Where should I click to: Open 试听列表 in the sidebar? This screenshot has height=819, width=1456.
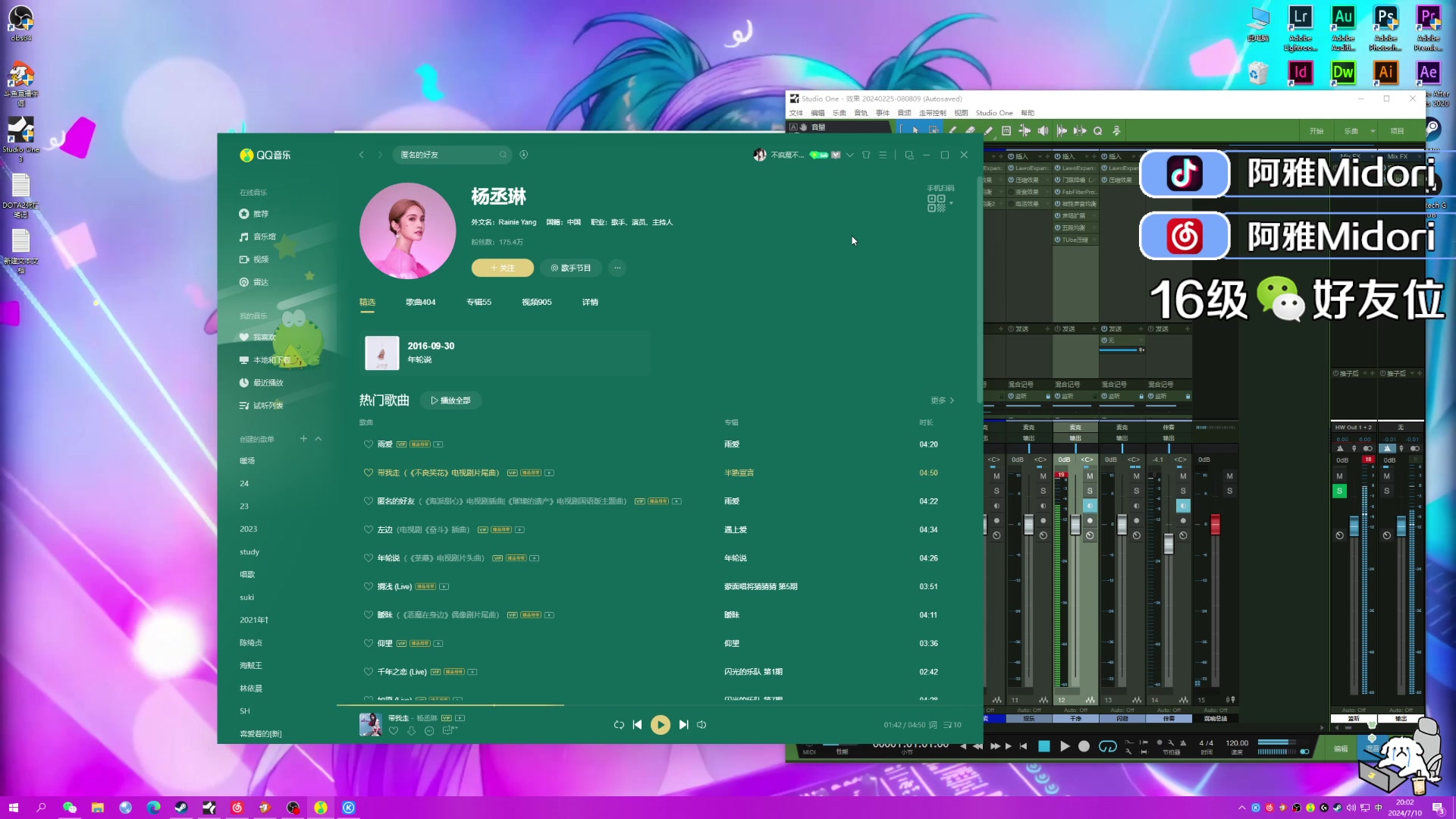point(262,406)
